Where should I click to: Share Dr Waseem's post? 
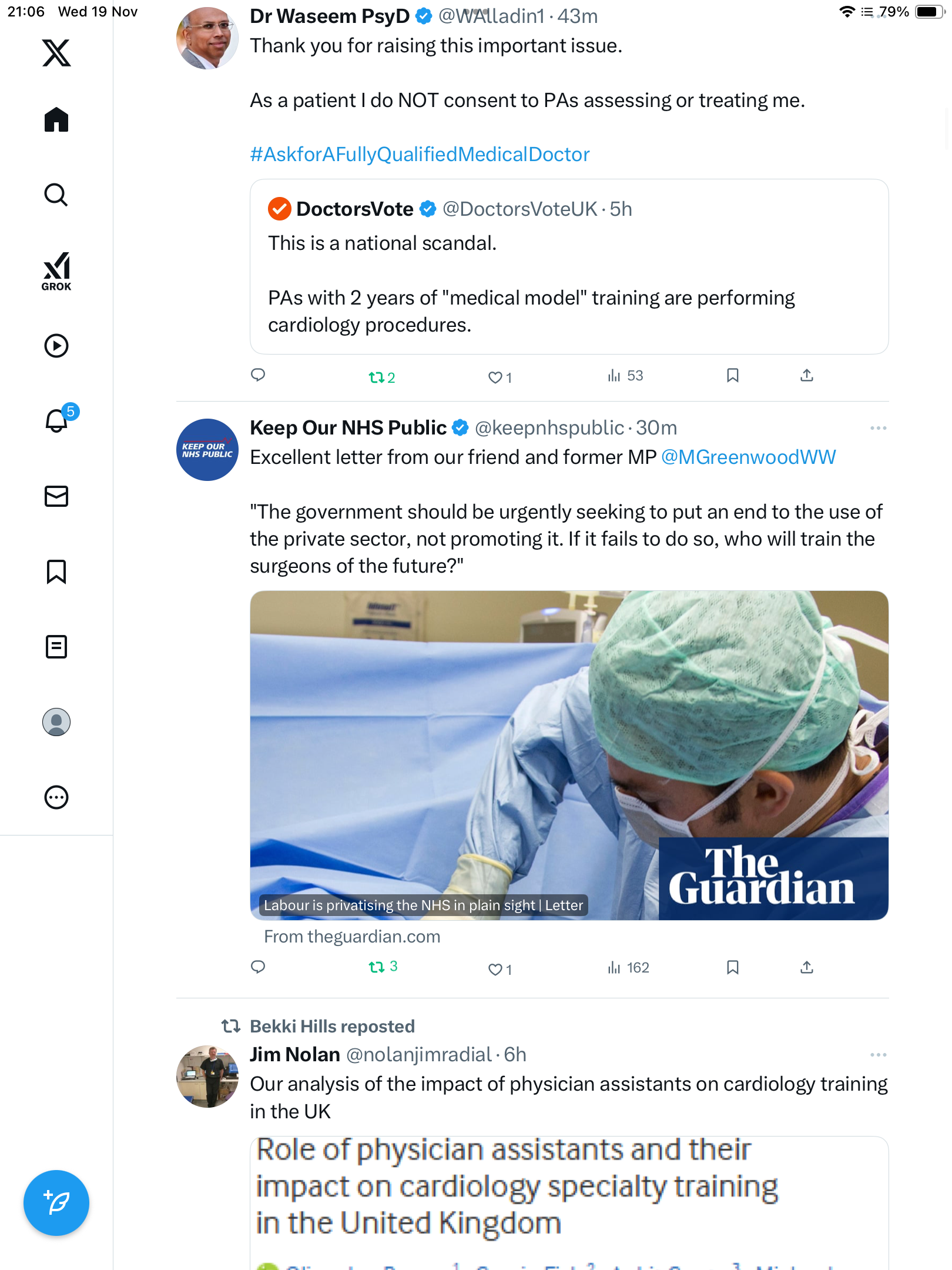807,376
